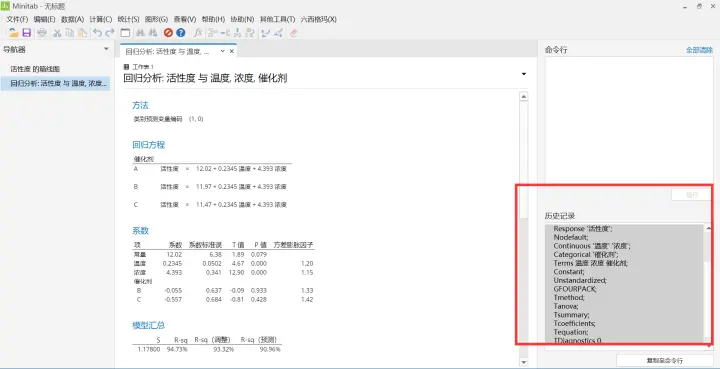Click the fx function assignment icon
720x369 pixels.
(x=197, y=33)
